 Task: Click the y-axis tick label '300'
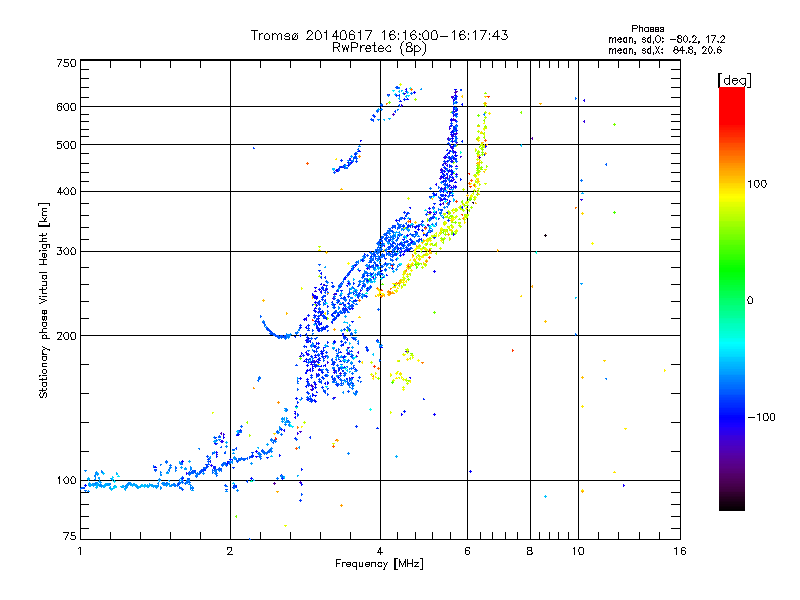coord(66,251)
